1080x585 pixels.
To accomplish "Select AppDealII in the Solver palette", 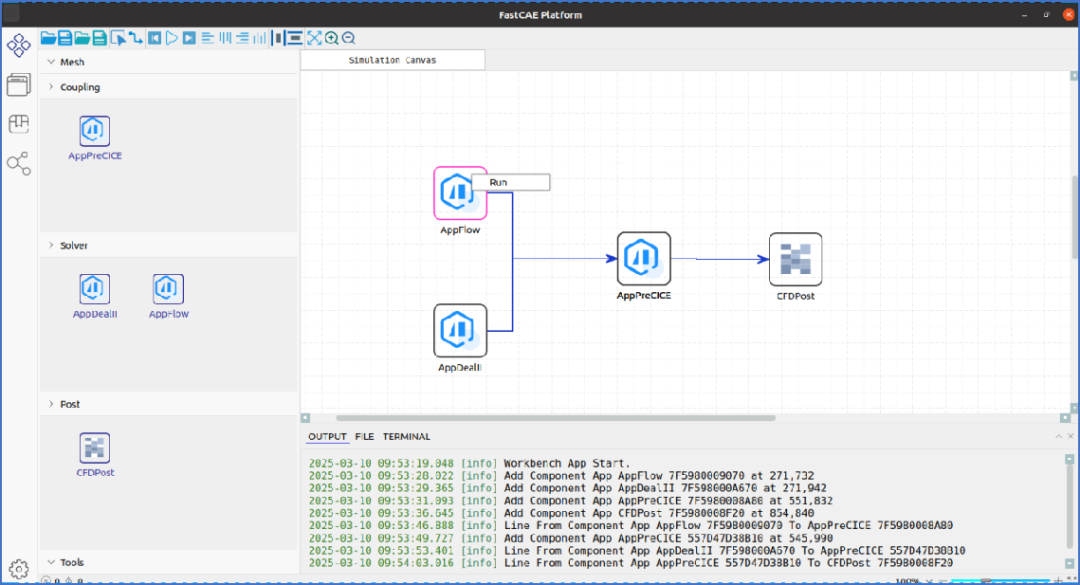I will (x=94, y=296).
